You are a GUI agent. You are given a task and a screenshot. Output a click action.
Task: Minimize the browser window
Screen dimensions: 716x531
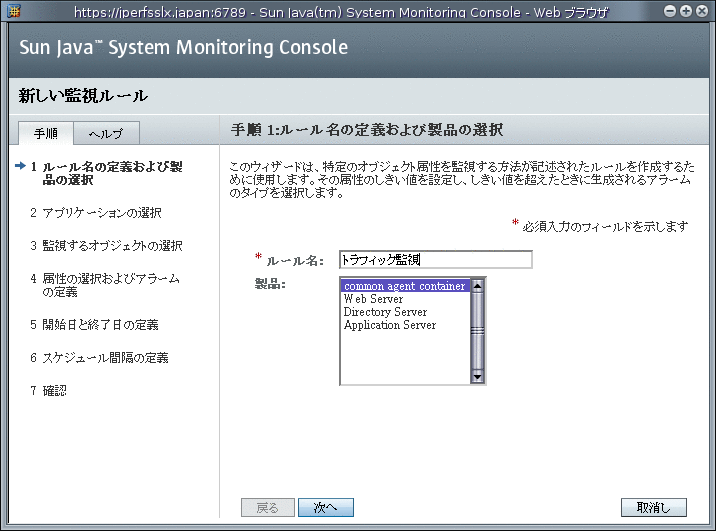click(x=669, y=11)
